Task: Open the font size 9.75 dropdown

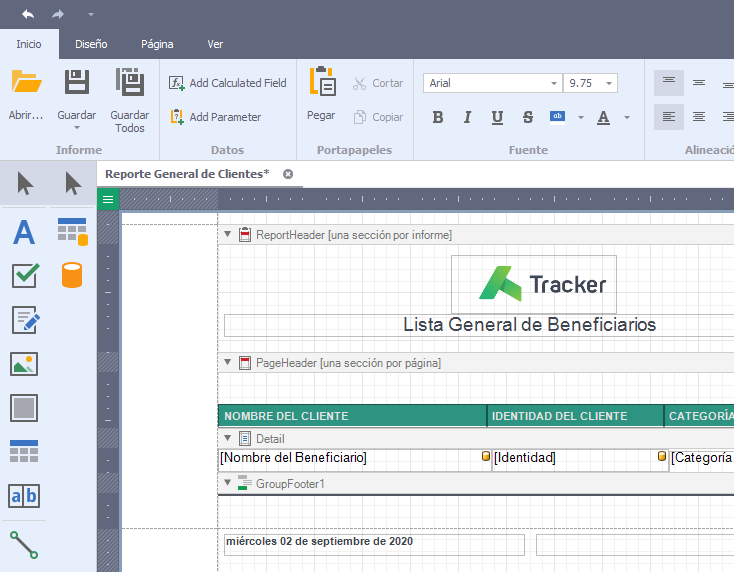Action: 608,83
